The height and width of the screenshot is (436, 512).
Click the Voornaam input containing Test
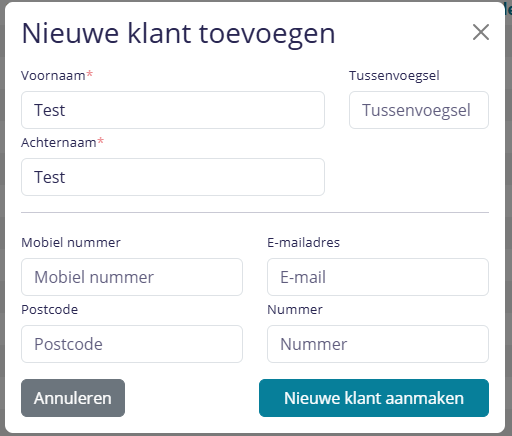pos(173,110)
